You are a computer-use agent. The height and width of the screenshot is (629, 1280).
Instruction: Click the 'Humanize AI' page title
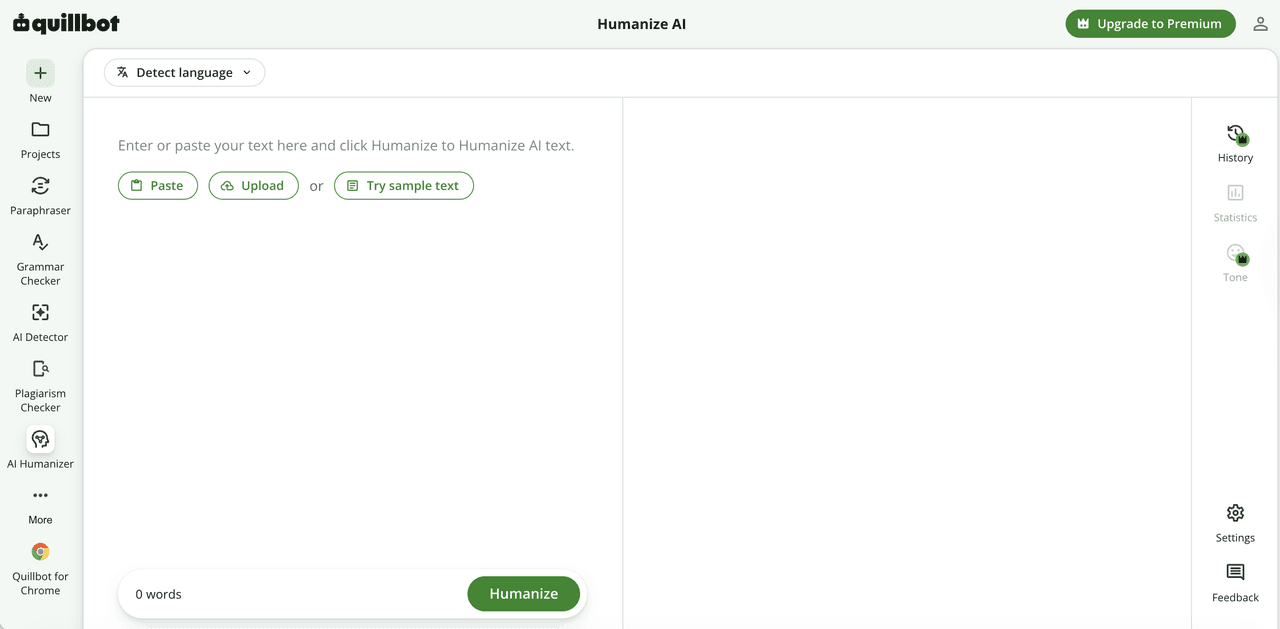[642, 24]
